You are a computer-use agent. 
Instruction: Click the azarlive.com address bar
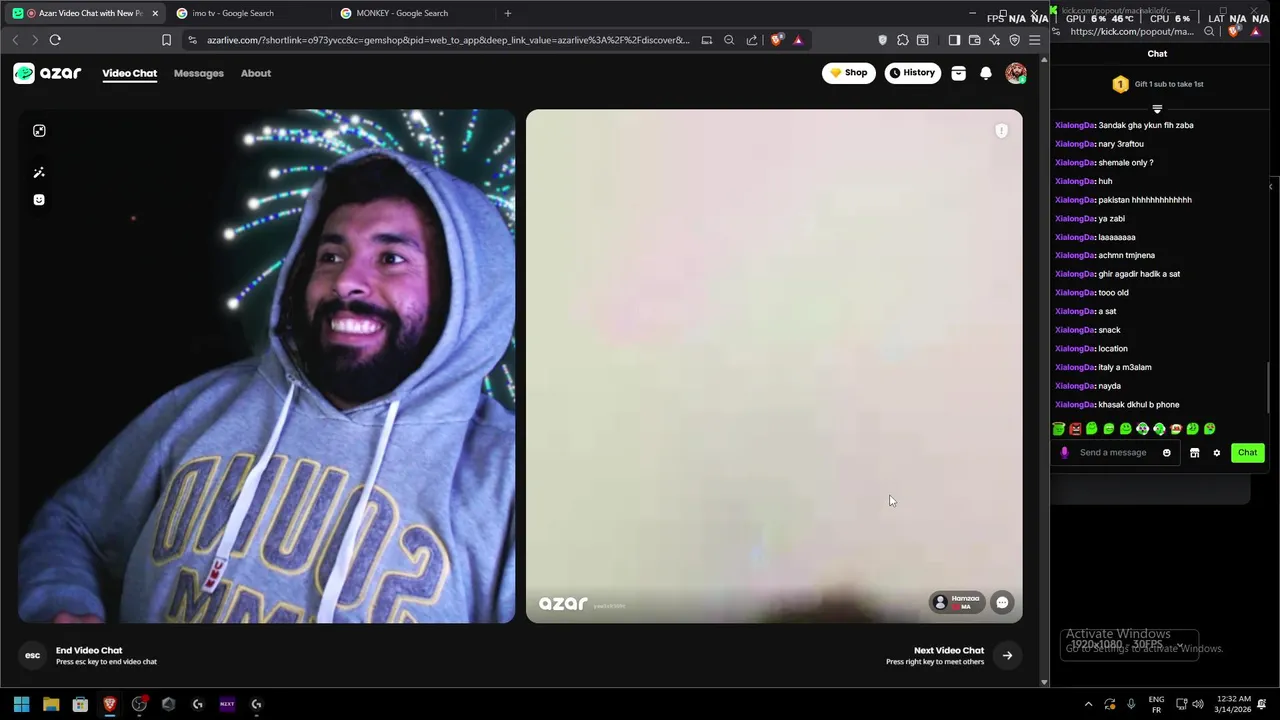(448, 40)
